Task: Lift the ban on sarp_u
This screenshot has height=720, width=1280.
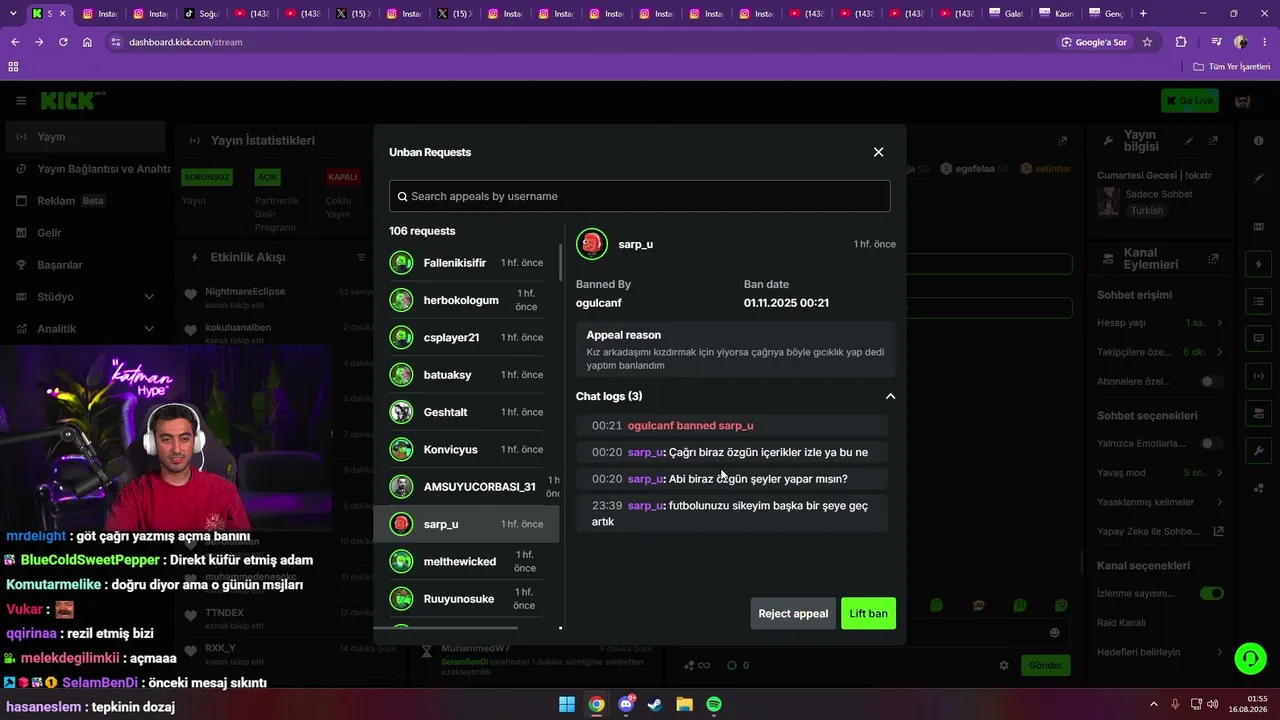Action: click(x=868, y=613)
